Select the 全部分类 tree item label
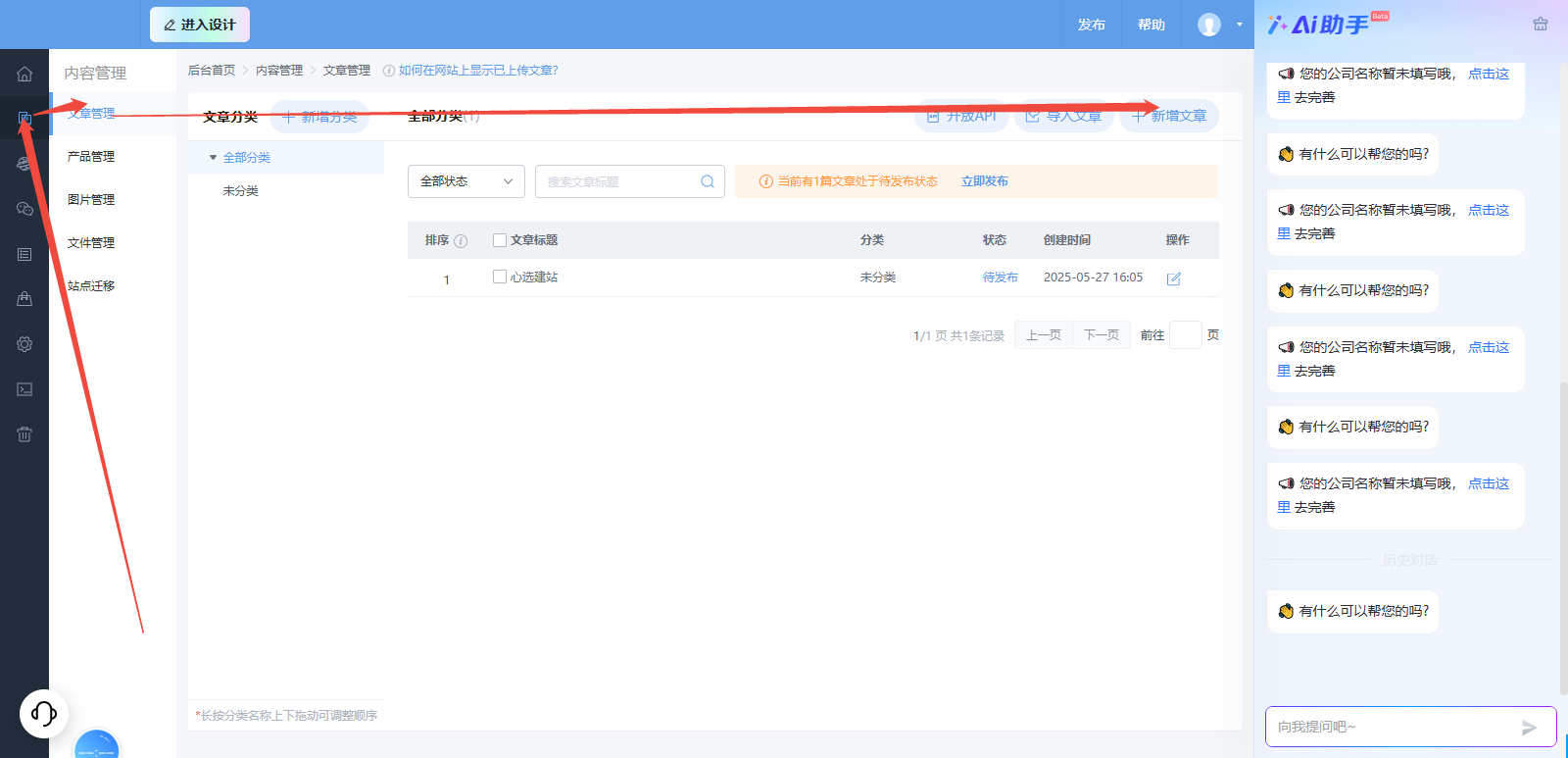Image resolution: width=1568 pixels, height=758 pixels. point(247,158)
